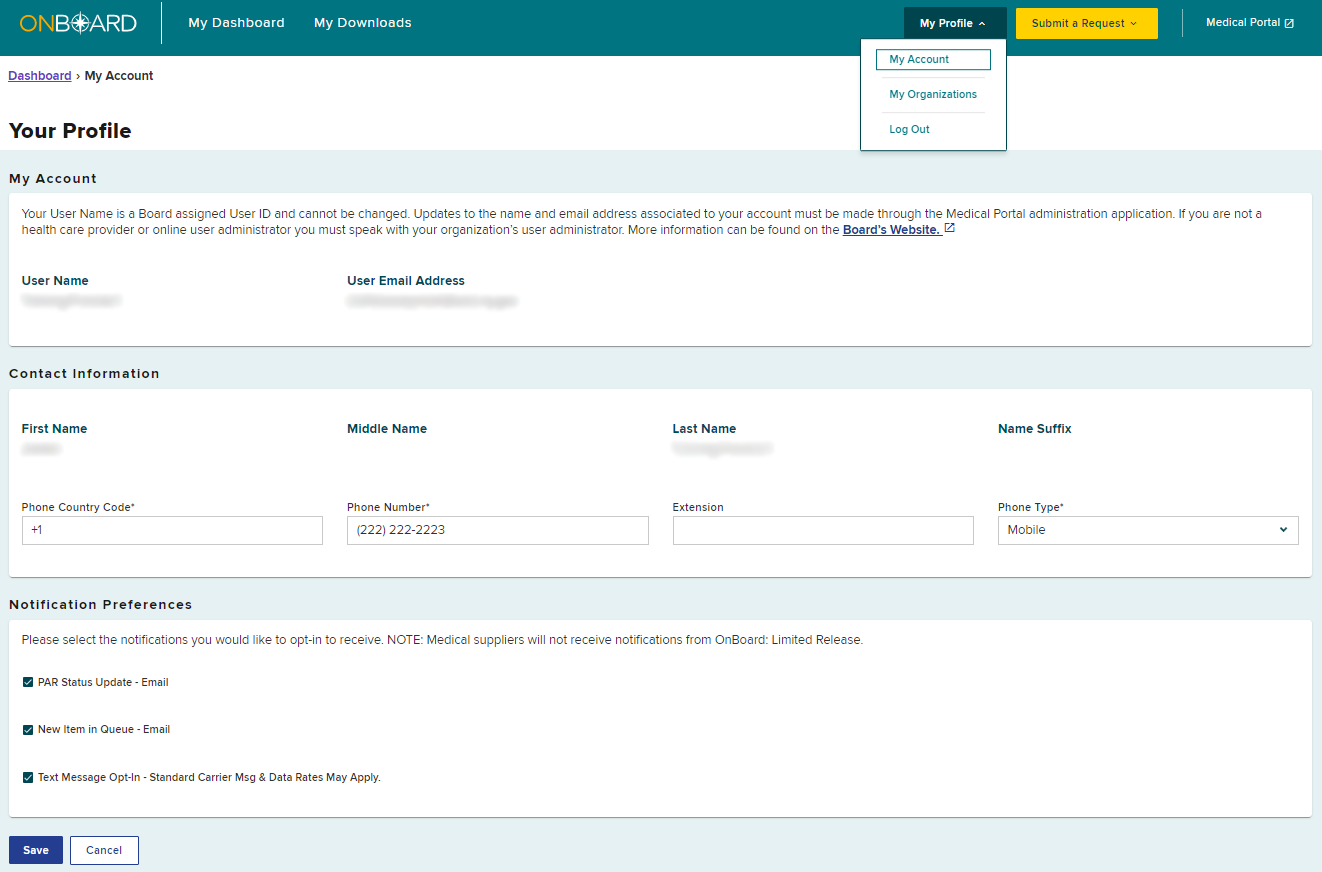Image resolution: width=1322 pixels, height=872 pixels.
Task: Toggle PAR Status Update Email checkbox
Action: (x=28, y=682)
